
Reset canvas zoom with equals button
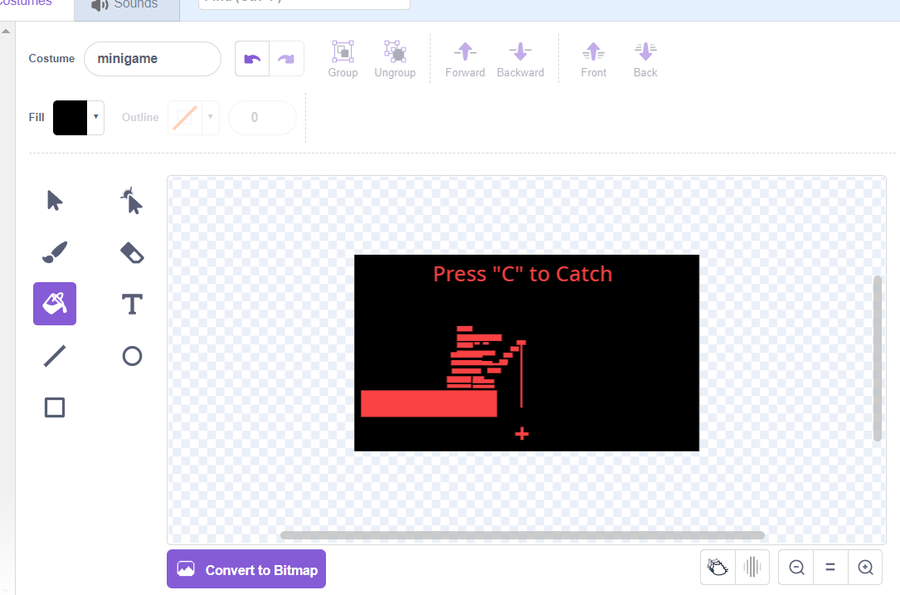click(830, 567)
